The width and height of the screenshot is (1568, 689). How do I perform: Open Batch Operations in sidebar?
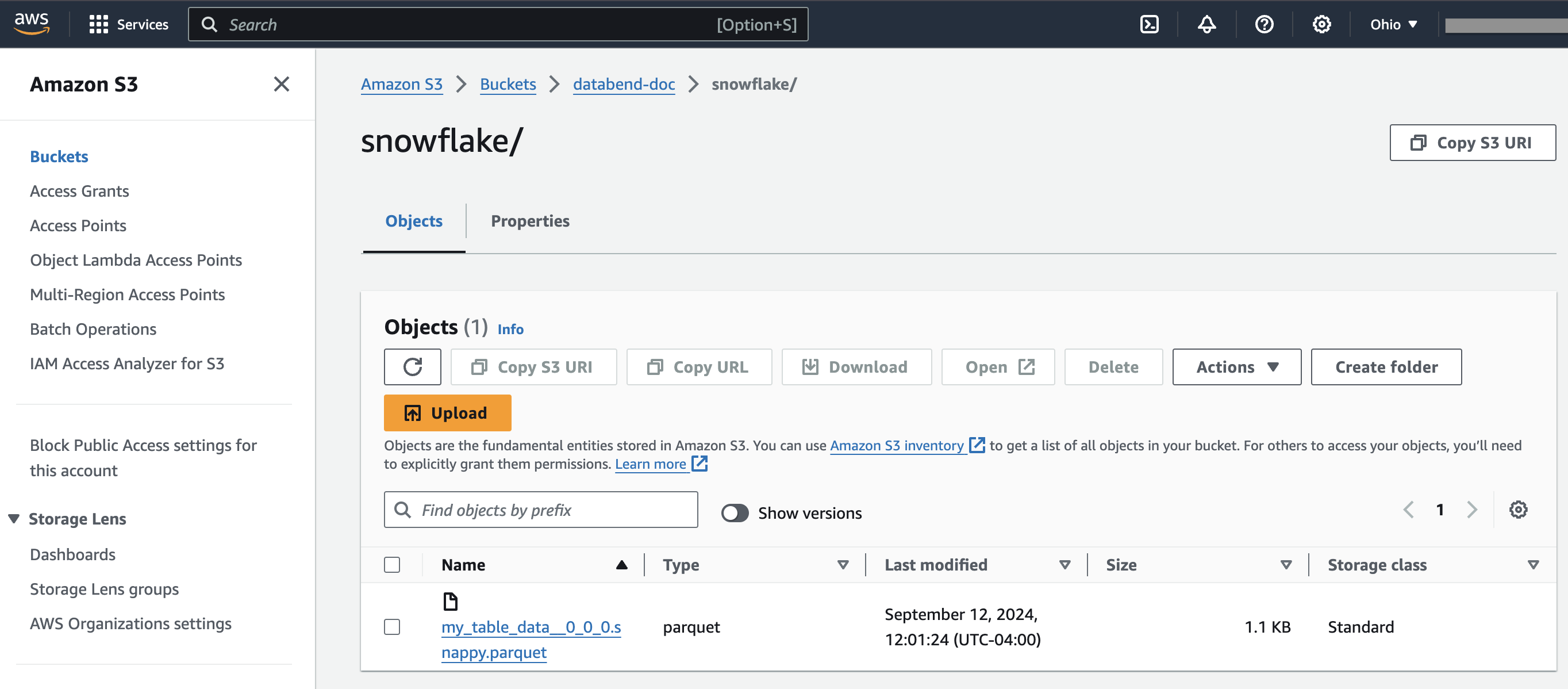click(93, 329)
